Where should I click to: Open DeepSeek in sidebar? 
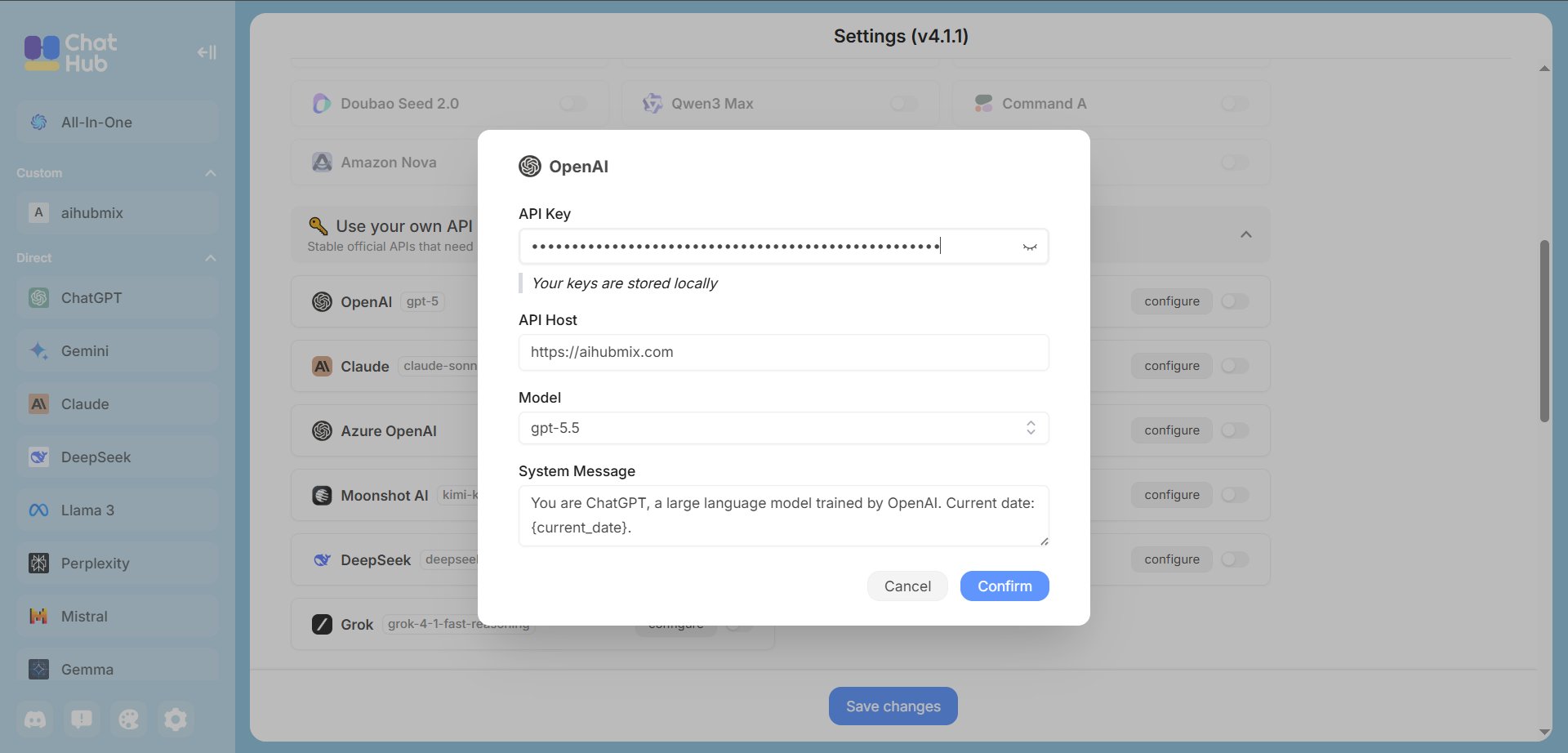tap(118, 457)
